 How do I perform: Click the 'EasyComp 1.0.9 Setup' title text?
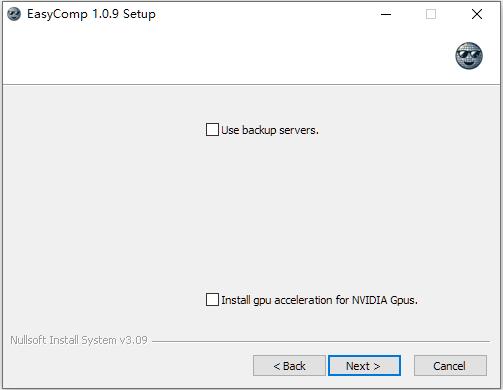pos(91,14)
